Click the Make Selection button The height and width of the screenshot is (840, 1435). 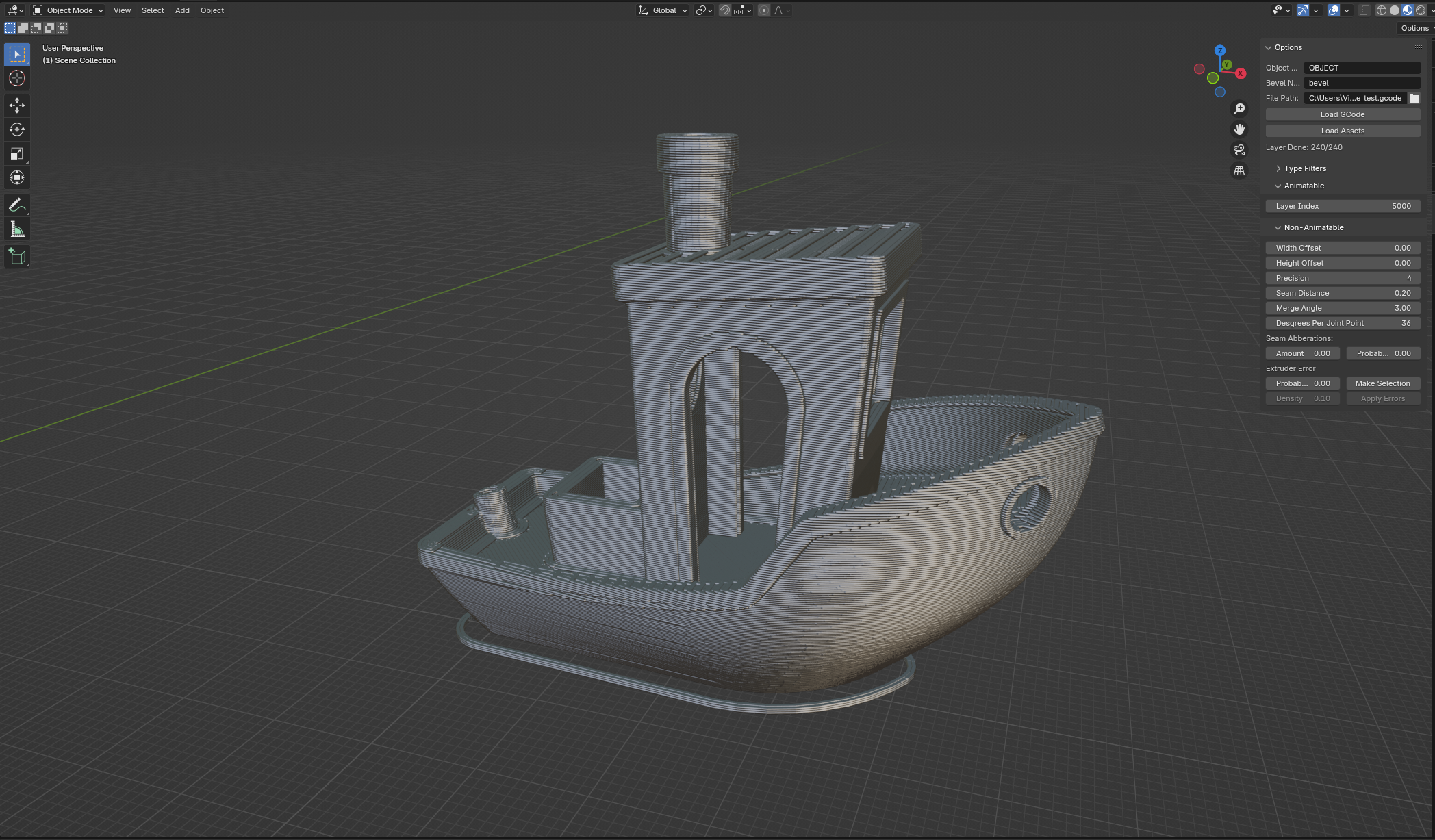pos(1382,383)
